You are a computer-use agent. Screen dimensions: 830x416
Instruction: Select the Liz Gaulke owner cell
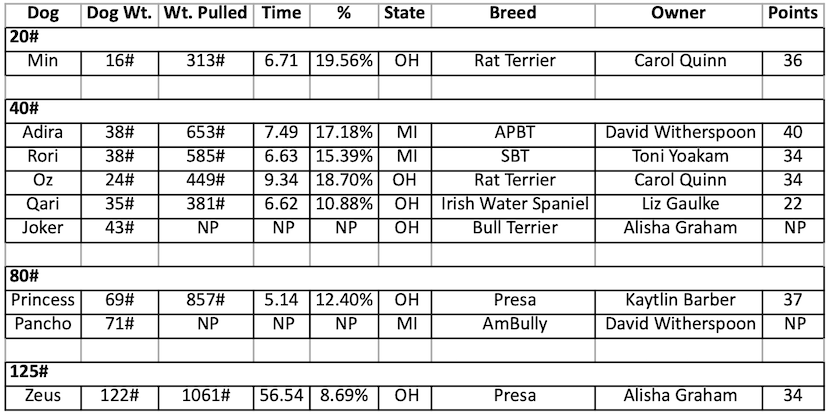click(678, 204)
